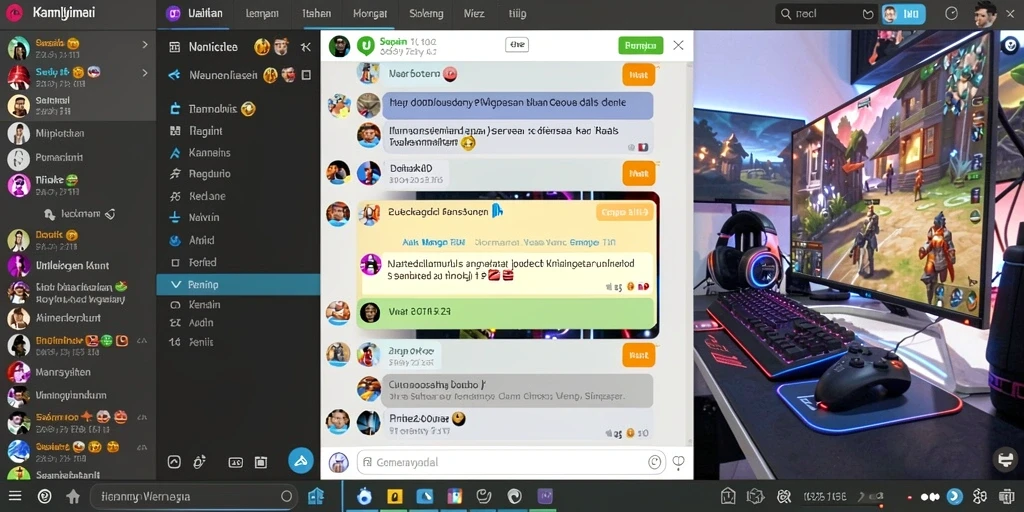
Task: Click the taskbar search field
Action: coord(193,496)
